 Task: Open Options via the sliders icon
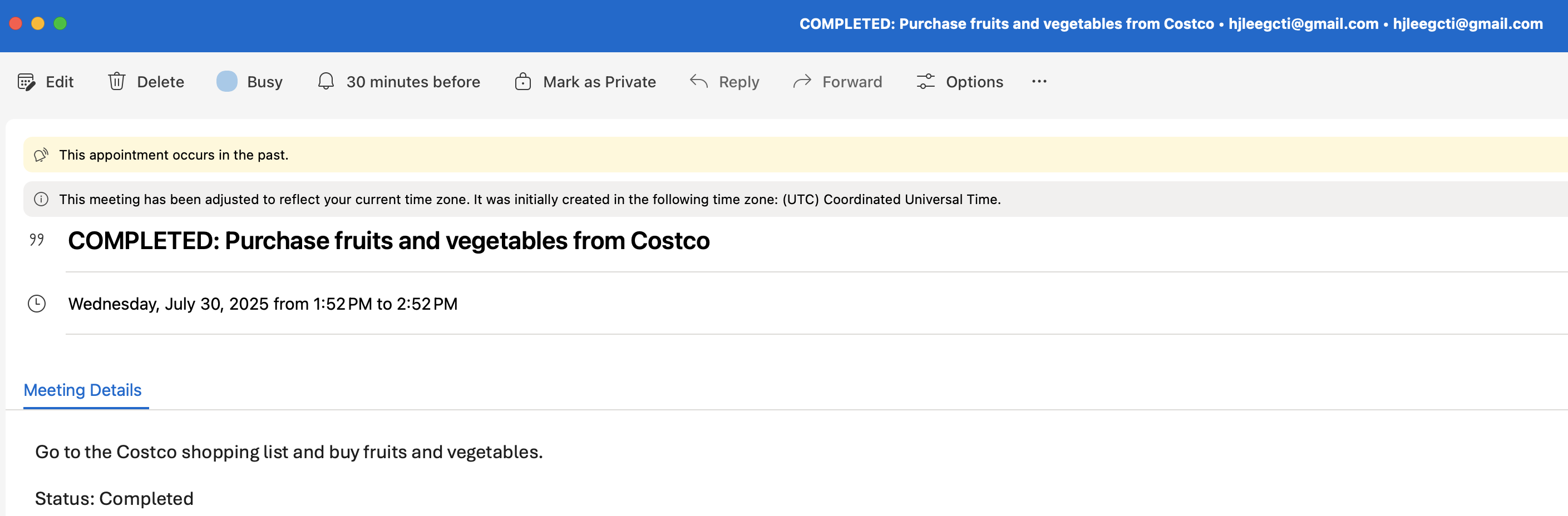tap(925, 82)
